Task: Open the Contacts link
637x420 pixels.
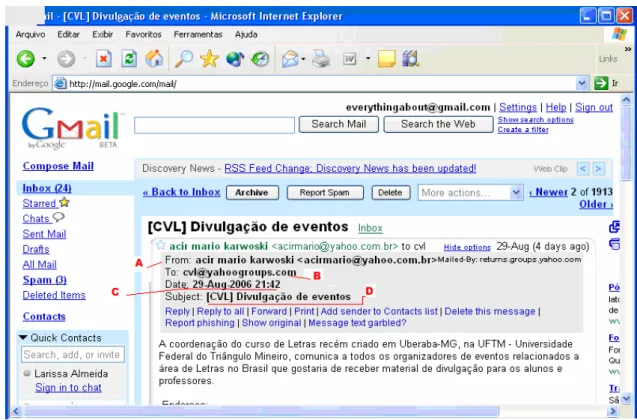Action: click(x=44, y=316)
